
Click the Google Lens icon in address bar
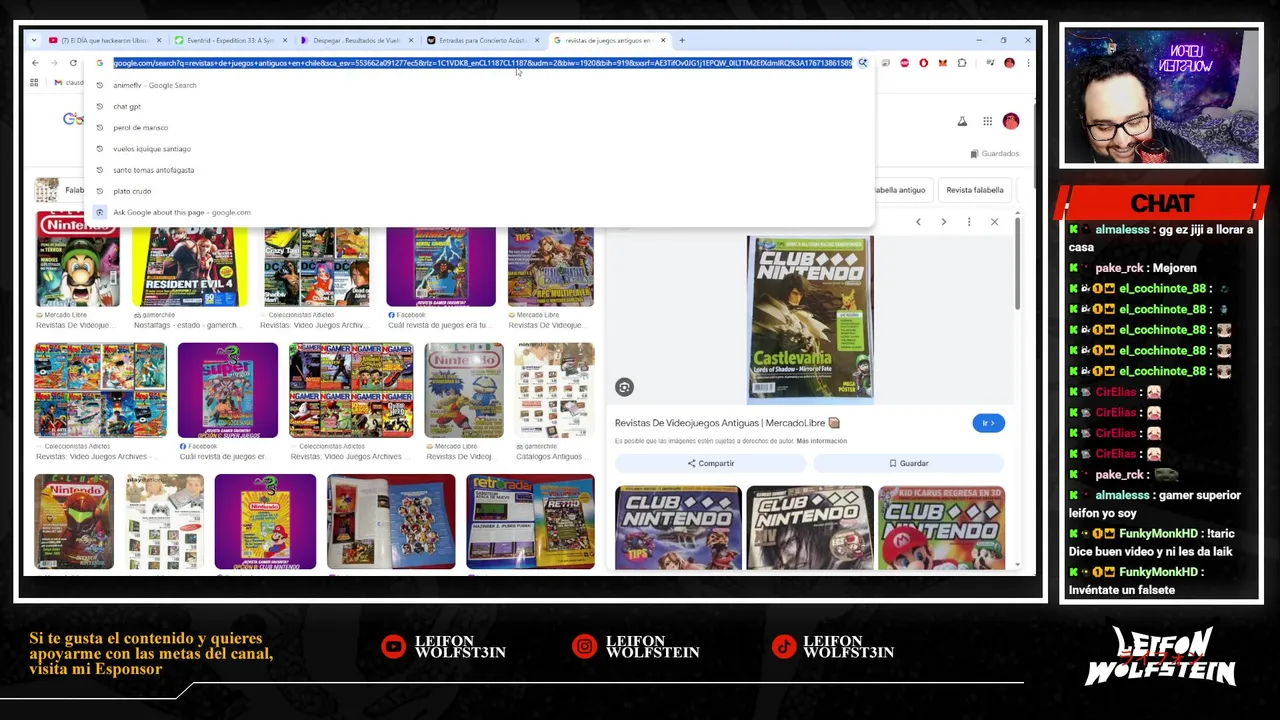click(x=862, y=63)
